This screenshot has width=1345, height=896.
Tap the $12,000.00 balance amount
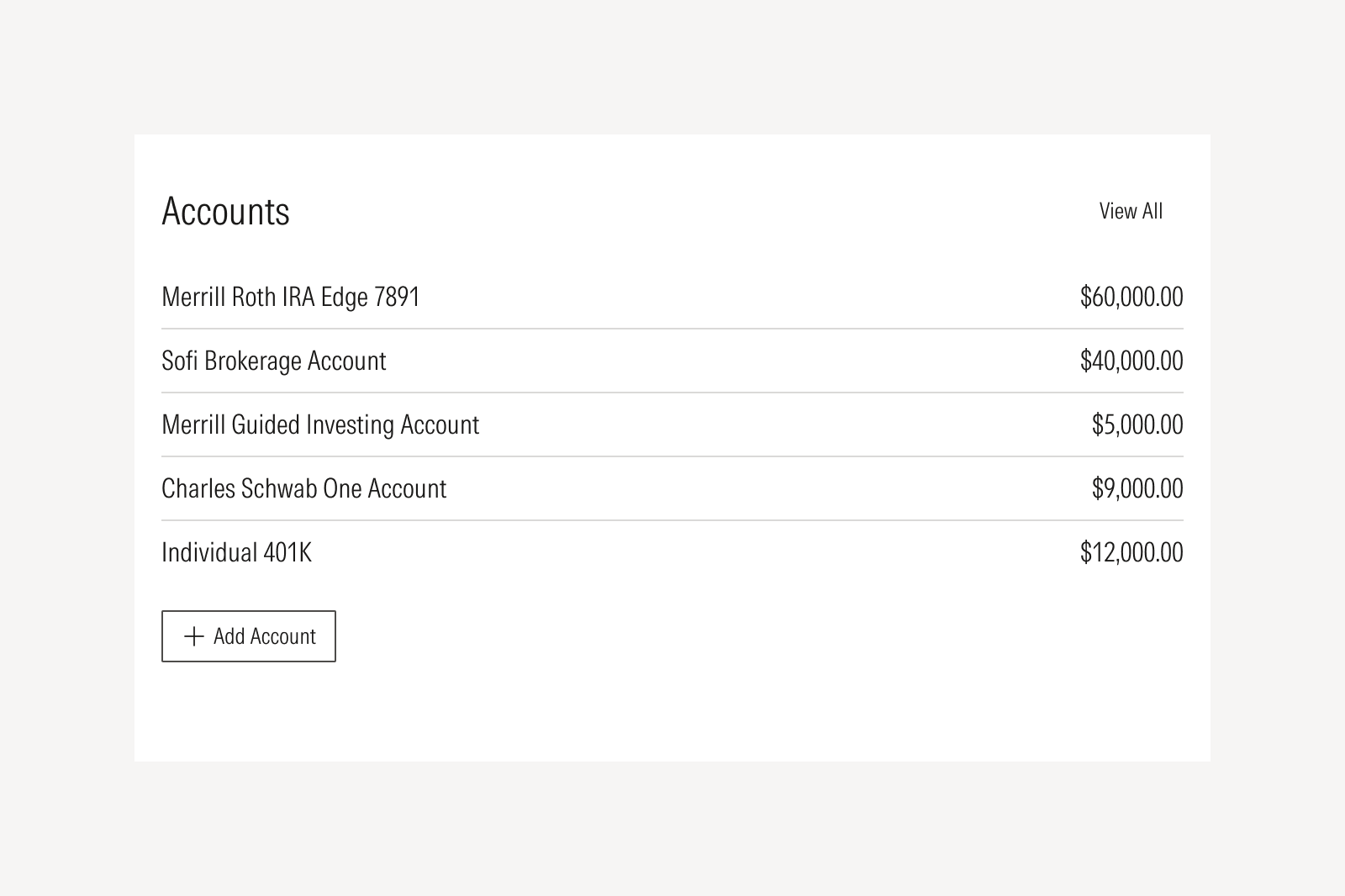1131,552
